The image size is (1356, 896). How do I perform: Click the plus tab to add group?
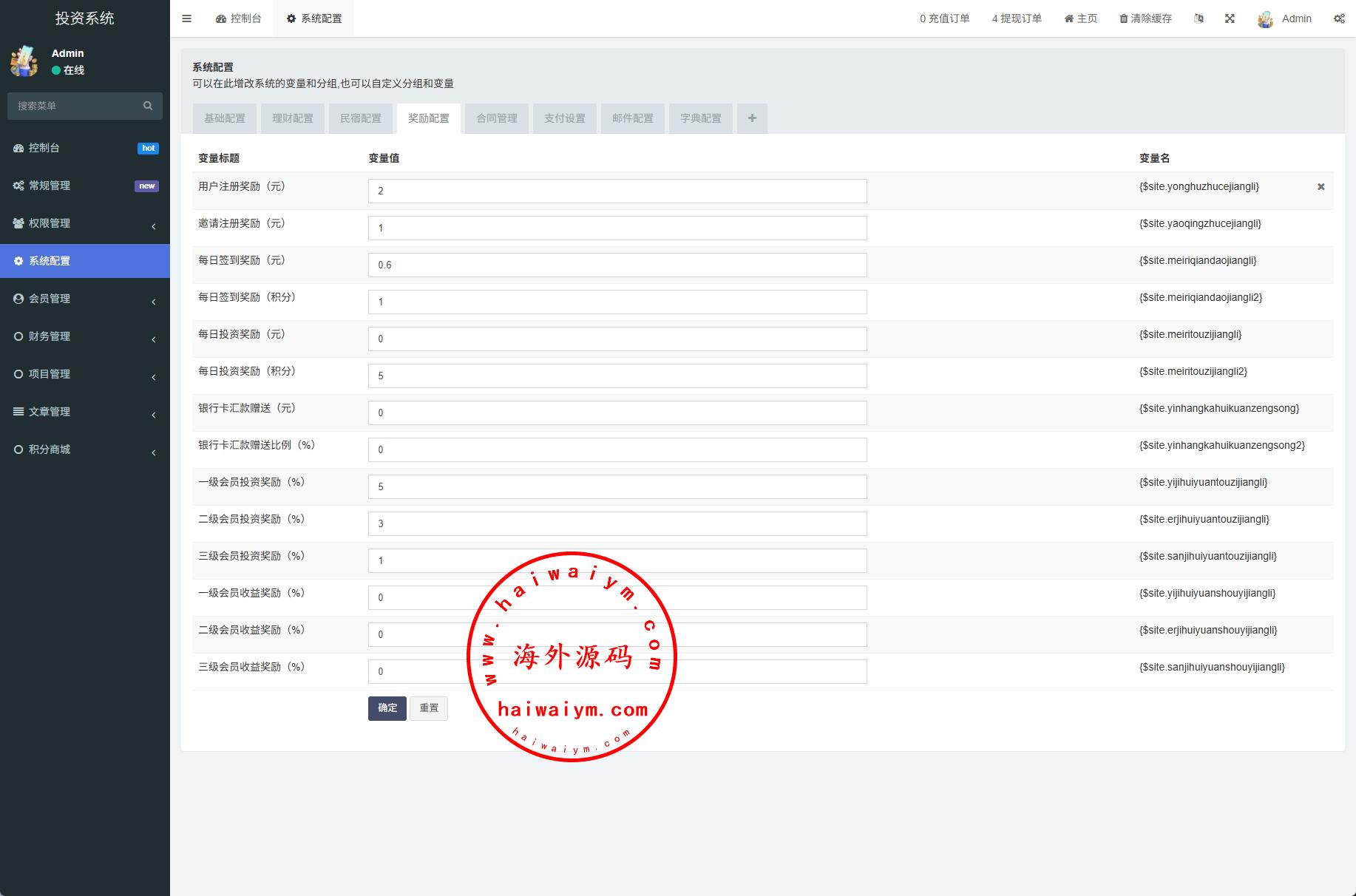pos(752,118)
